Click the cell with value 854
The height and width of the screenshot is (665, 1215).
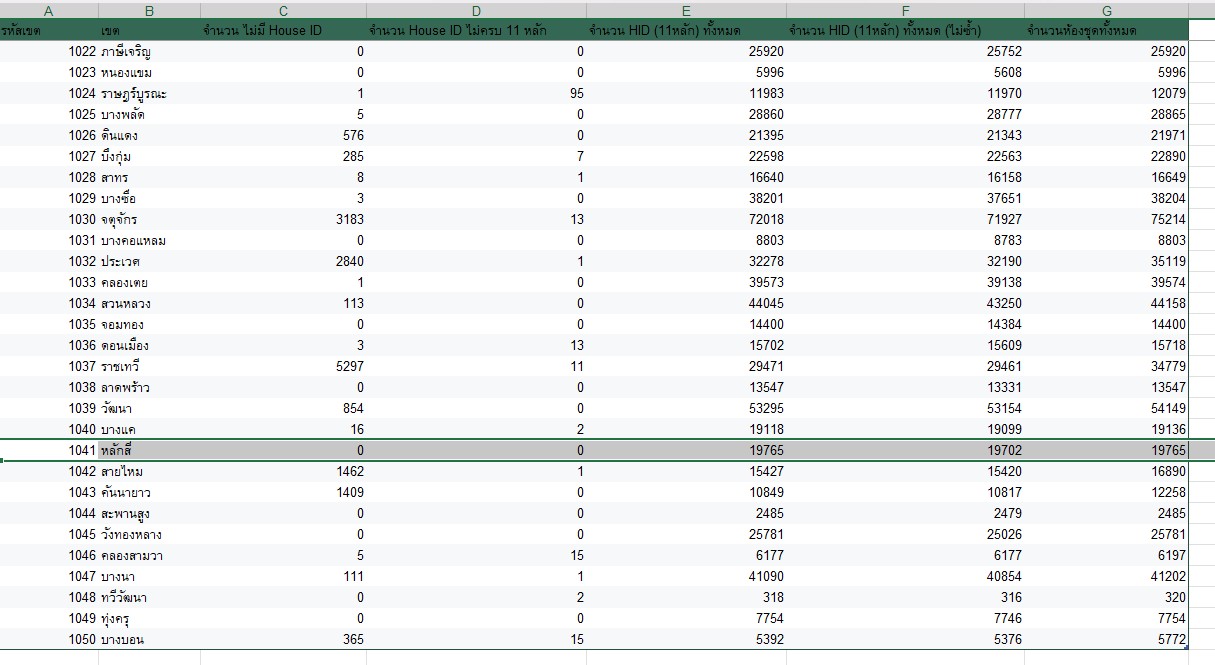click(283, 408)
